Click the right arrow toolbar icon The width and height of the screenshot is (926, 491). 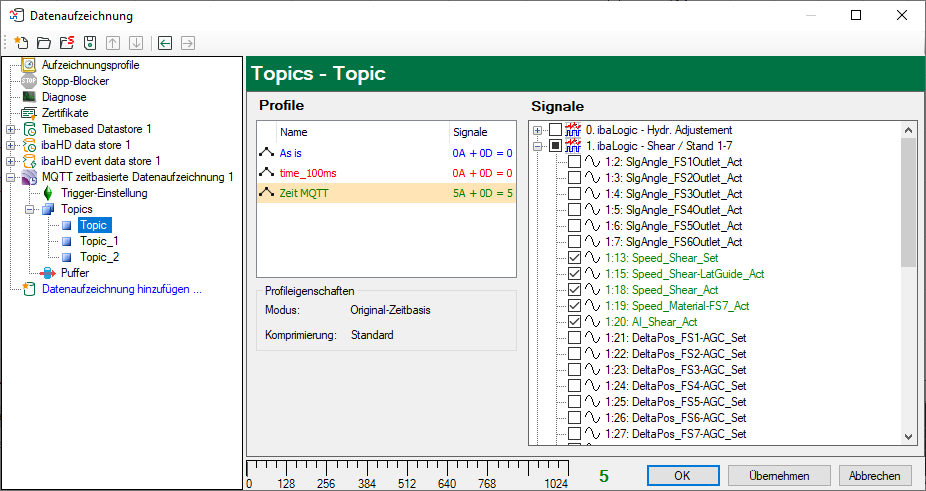coord(188,43)
